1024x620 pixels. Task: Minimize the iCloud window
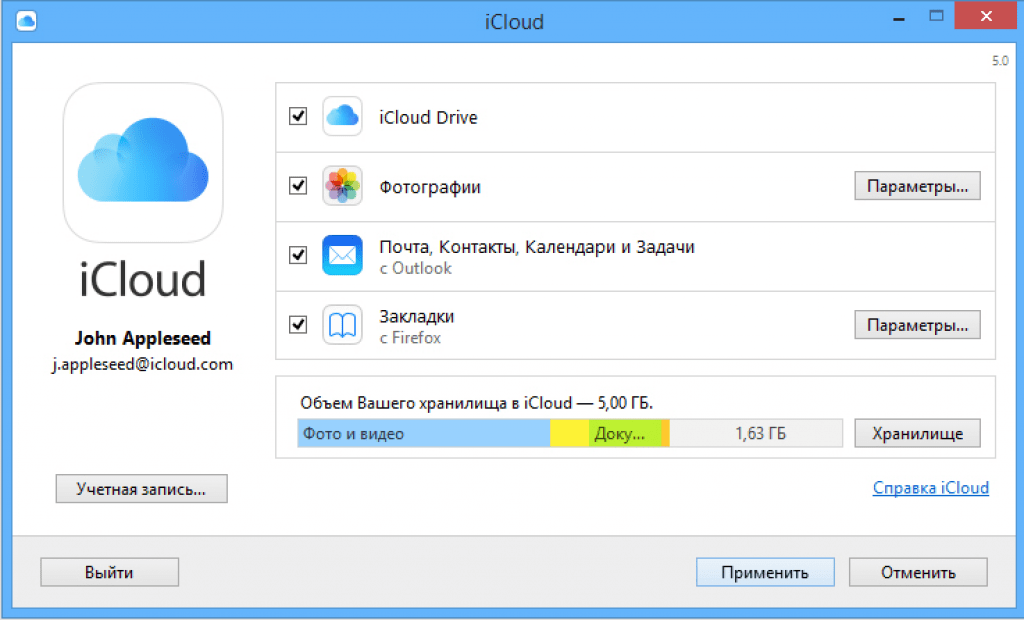(x=899, y=18)
